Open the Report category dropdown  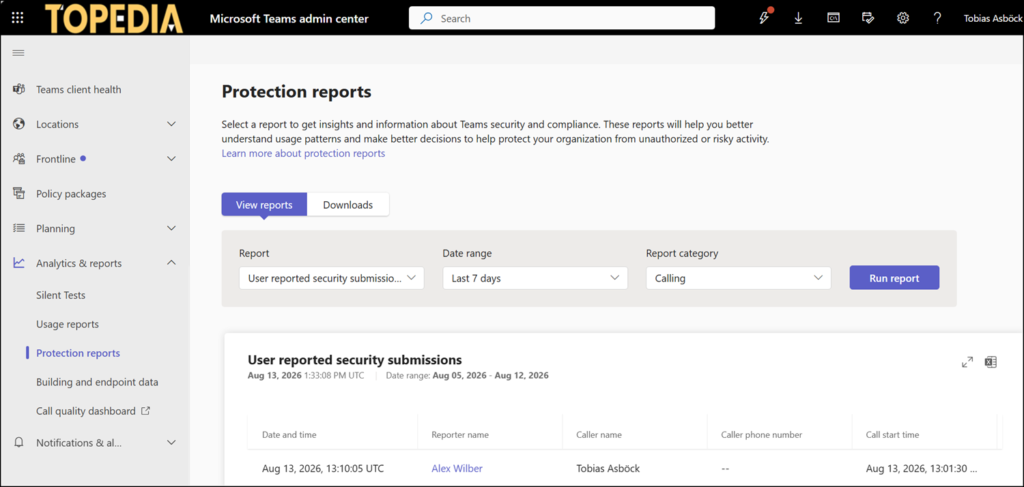coord(739,278)
